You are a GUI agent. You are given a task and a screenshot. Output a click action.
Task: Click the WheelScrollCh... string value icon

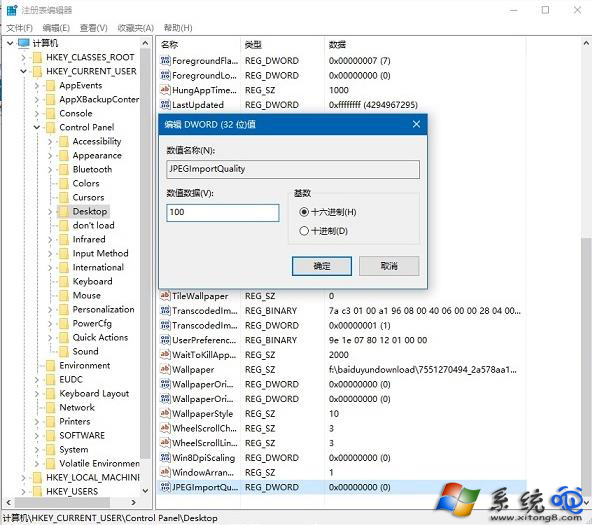[165, 428]
